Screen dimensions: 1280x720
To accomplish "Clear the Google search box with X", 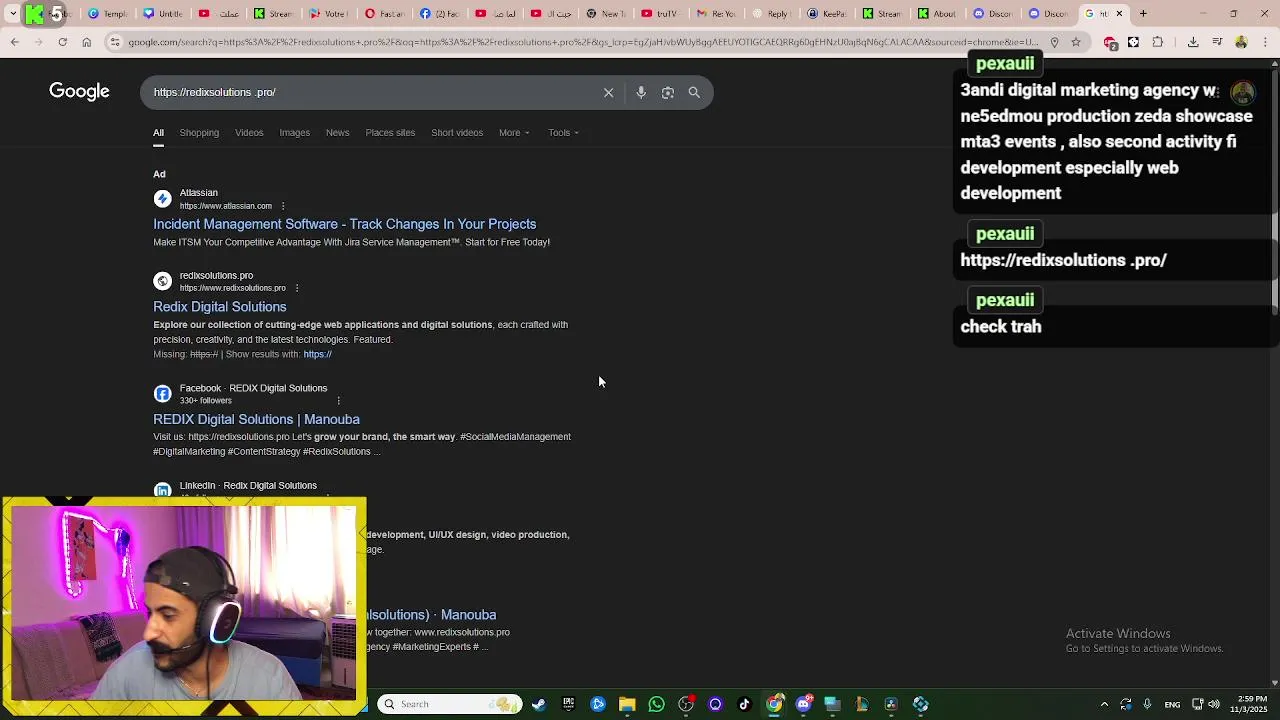I will pyautogui.click(x=608, y=92).
